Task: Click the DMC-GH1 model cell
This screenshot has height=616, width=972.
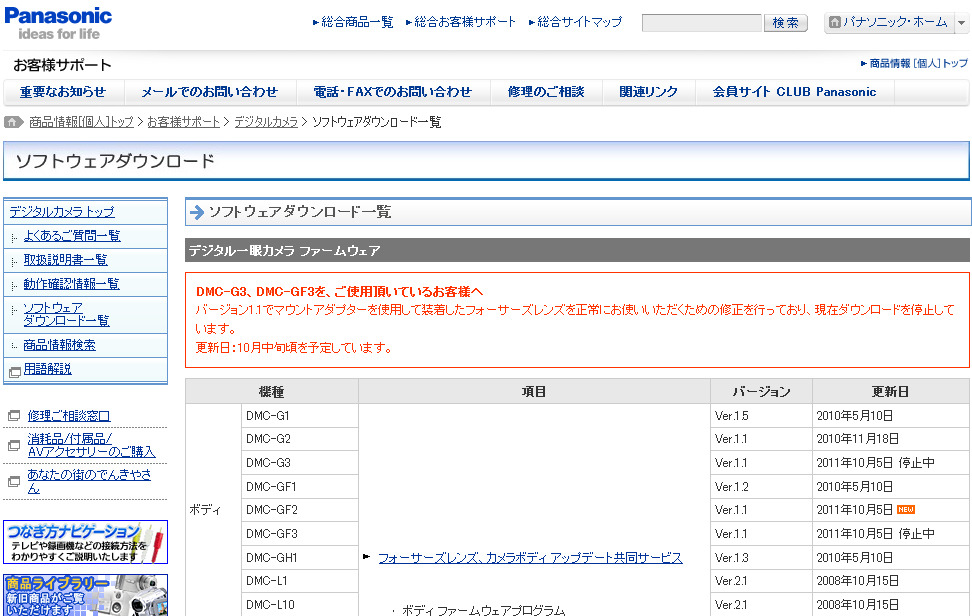Action: pos(299,558)
